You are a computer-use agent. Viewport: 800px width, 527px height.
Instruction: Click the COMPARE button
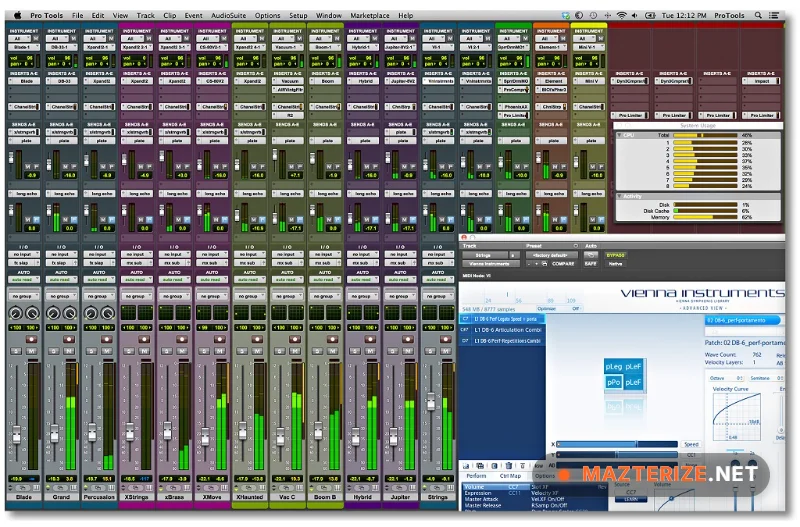(x=563, y=264)
